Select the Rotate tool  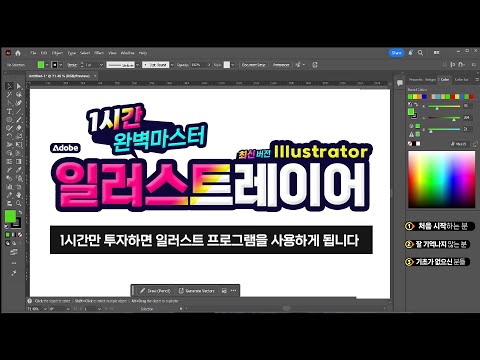click(9, 136)
